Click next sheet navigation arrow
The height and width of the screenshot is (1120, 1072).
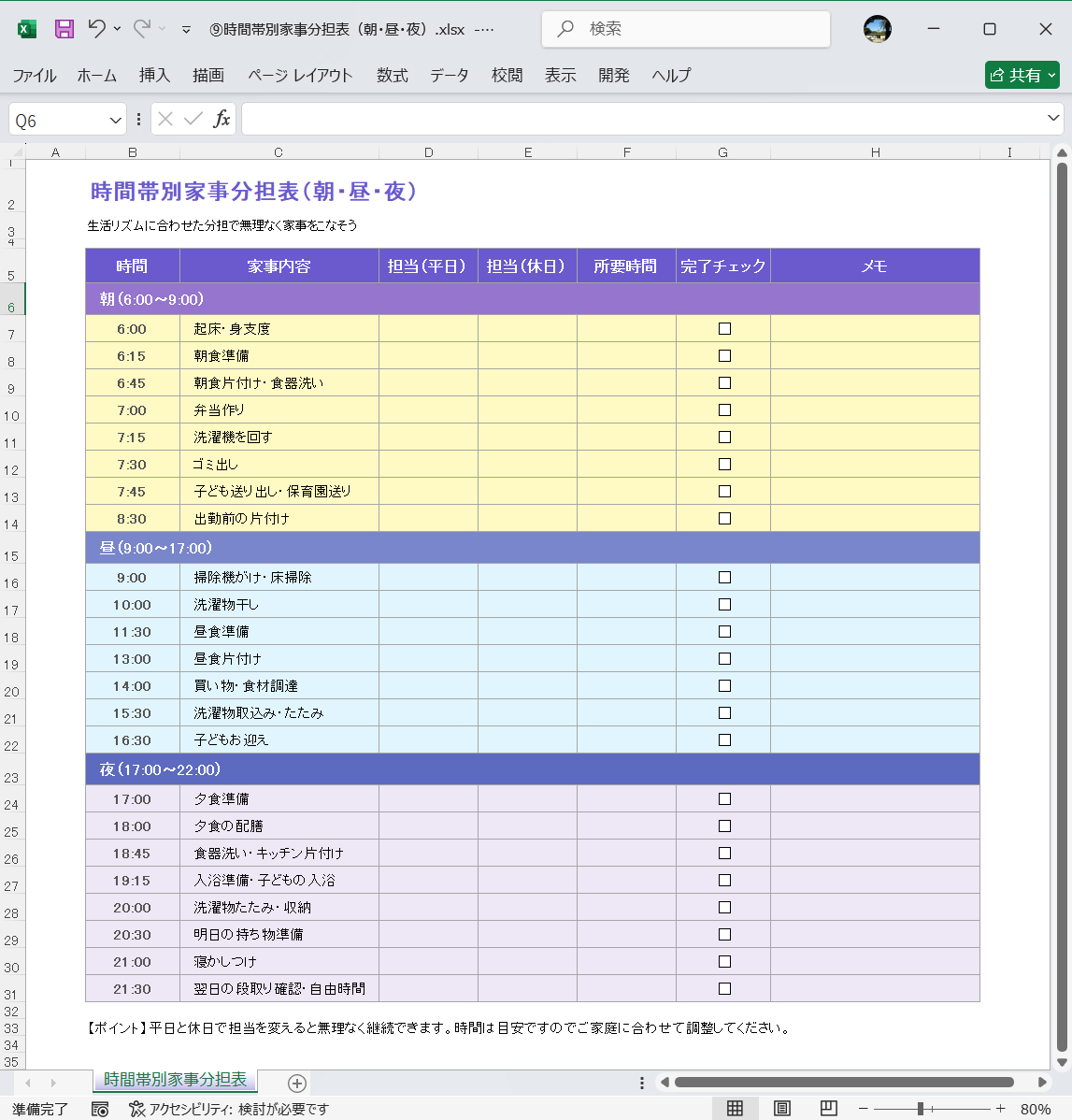pyautogui.click(x=53, y=1083)
